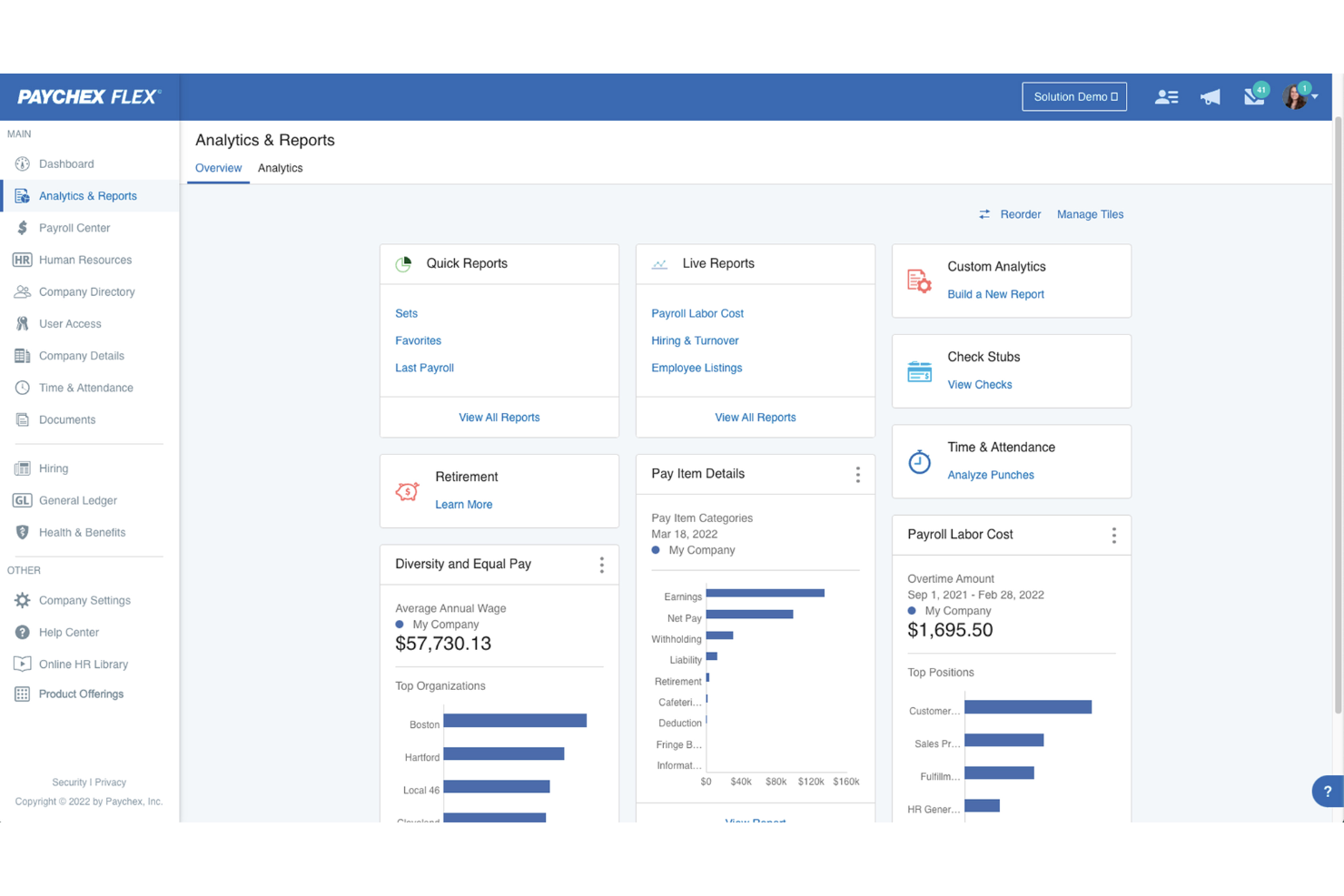This screenshot has width=1344, height=896.
Task: Select the Human Resources HR icon
Action: pyautogui.click(x=22, y=260)
